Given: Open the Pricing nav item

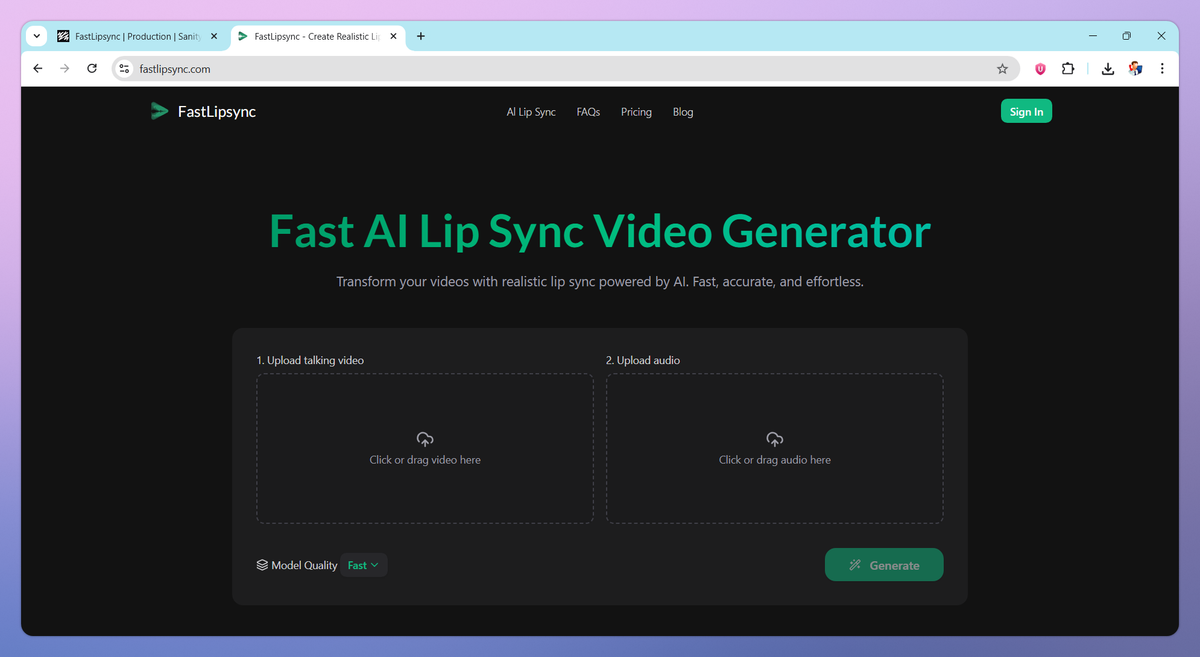Looking at the screenshot, I should pyautogui.click(x=636, y=112).
